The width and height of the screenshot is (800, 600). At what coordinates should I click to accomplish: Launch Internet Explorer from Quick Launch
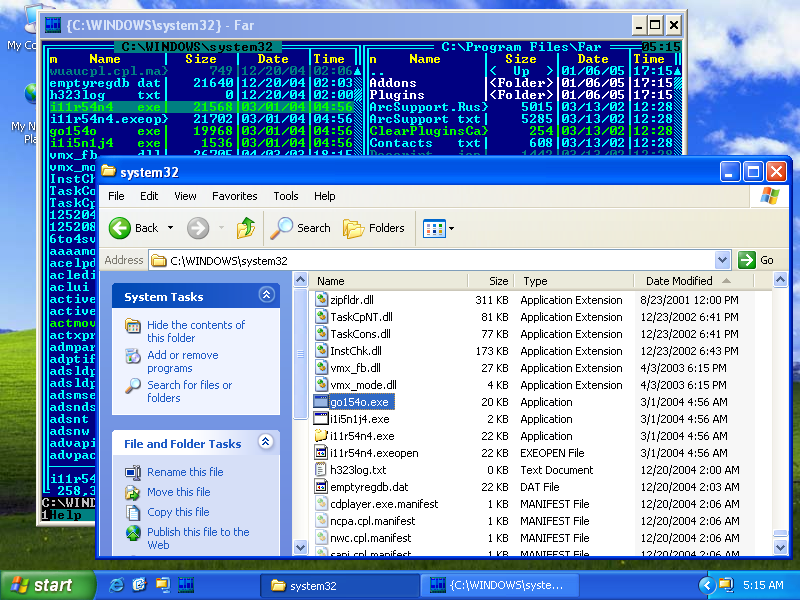(116, 585)
